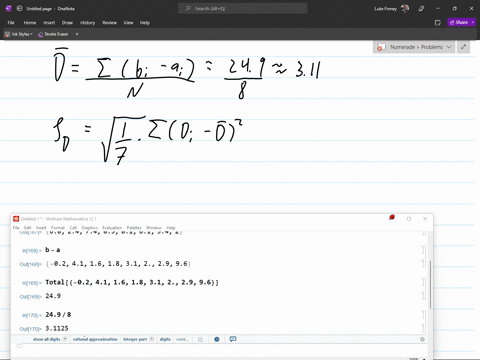Switch to the Insert ribbon tab
This screenshot has height=360, width=480.
point(49,23)
